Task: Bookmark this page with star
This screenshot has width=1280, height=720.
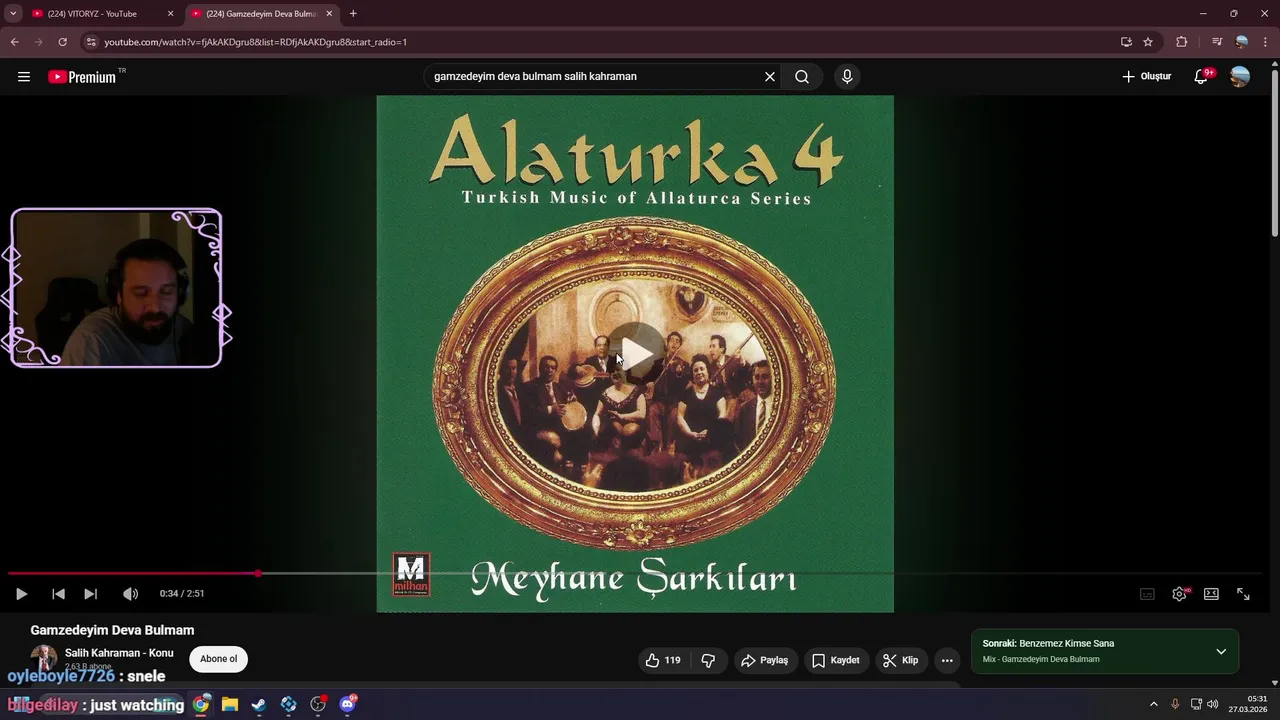Action: [1148, 42]
